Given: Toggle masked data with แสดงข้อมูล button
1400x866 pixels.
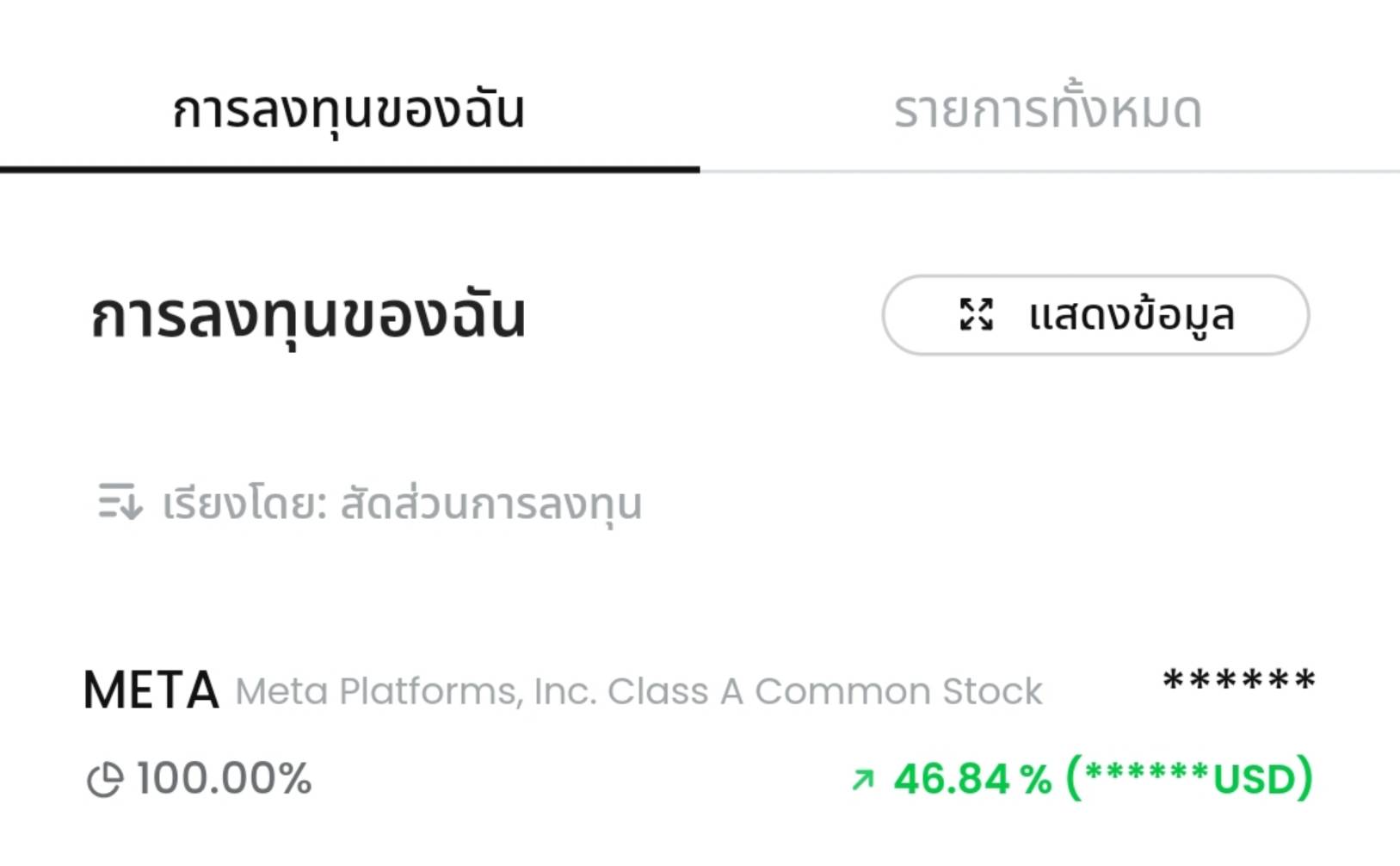Looking at the screenshot, I should (x=1095, y=315).
